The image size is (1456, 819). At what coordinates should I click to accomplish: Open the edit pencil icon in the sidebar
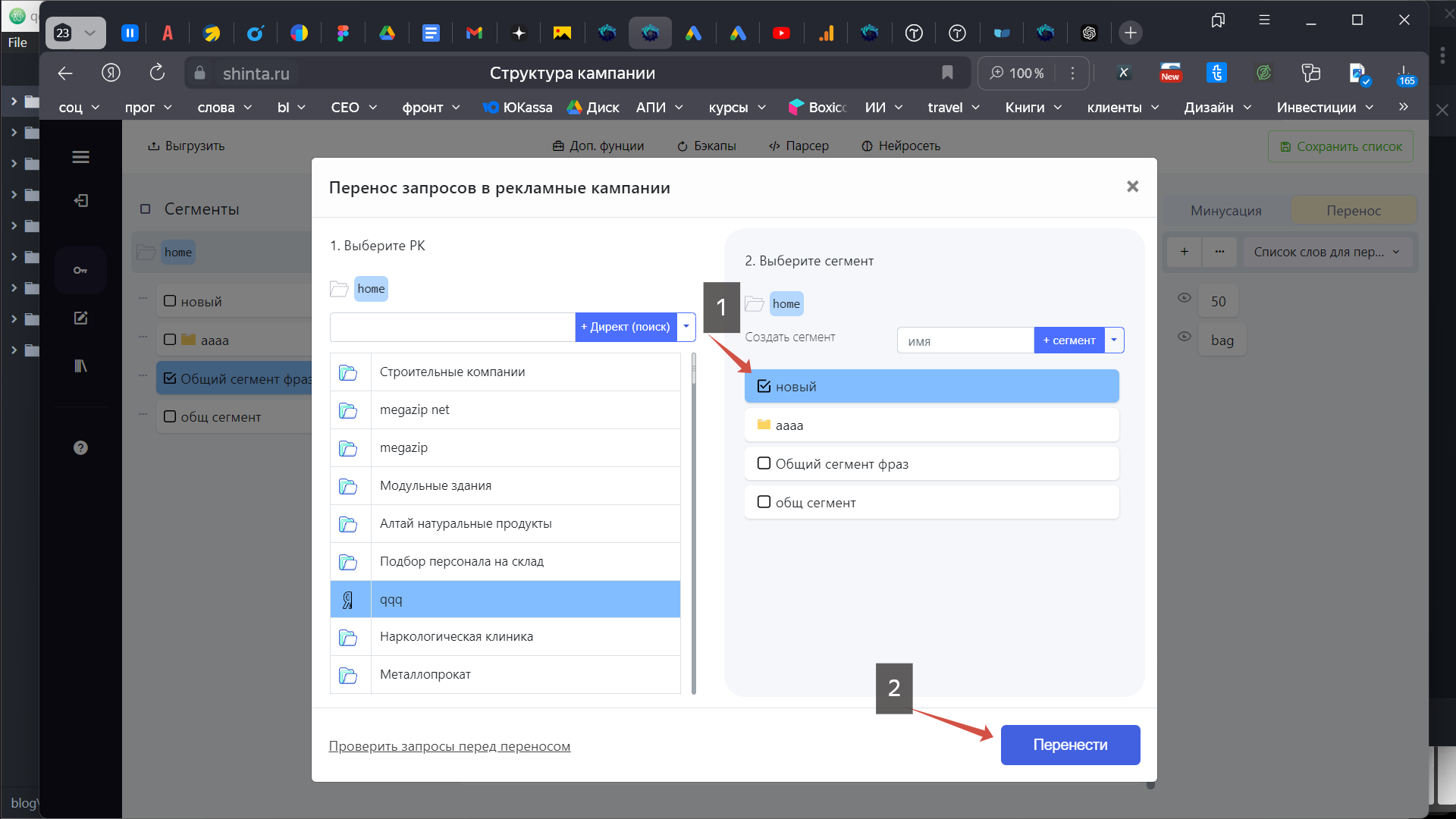pos(80,318)
